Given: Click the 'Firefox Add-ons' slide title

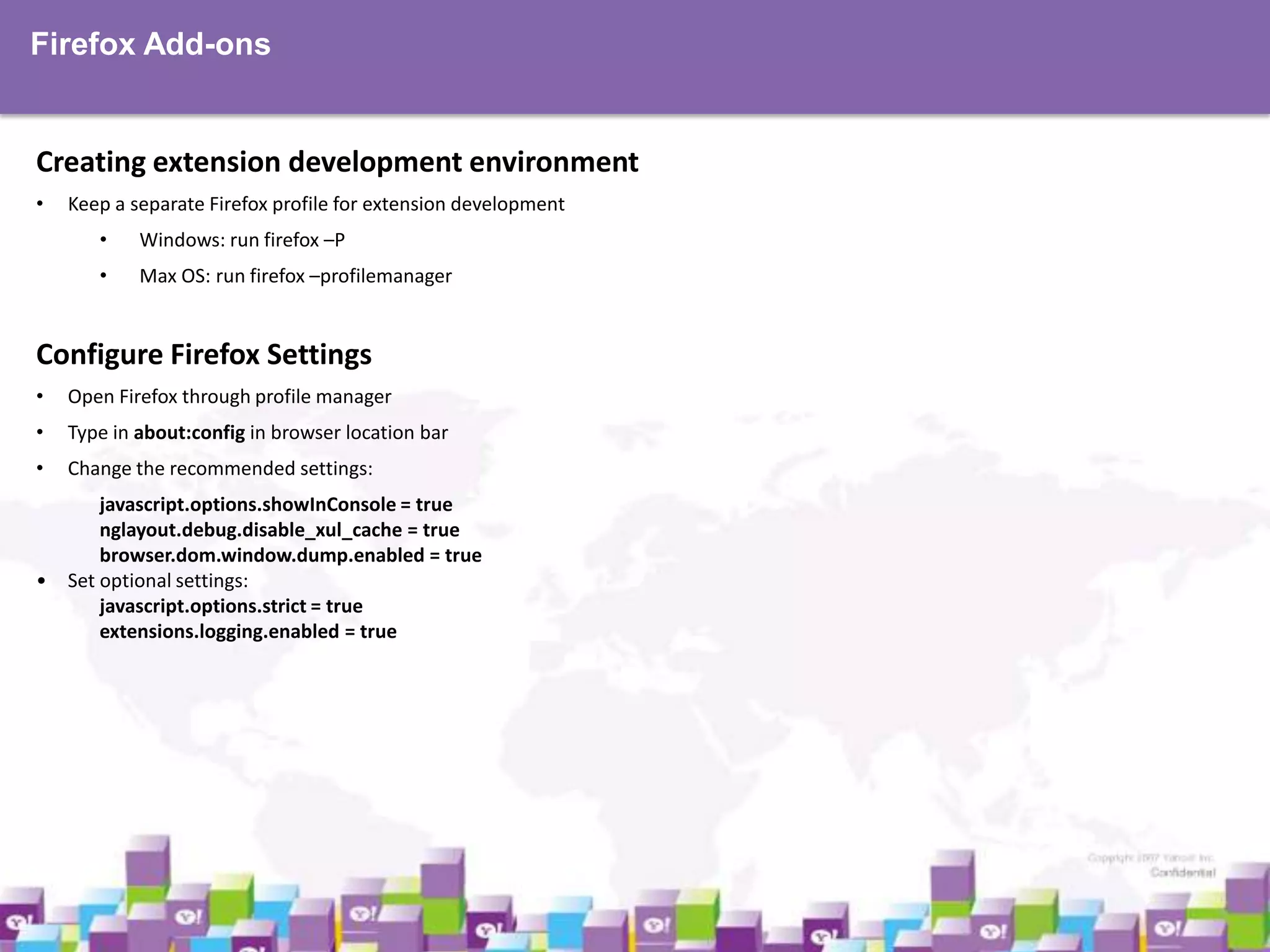Looking at the screenshot, I should click(x=151, y=45).
